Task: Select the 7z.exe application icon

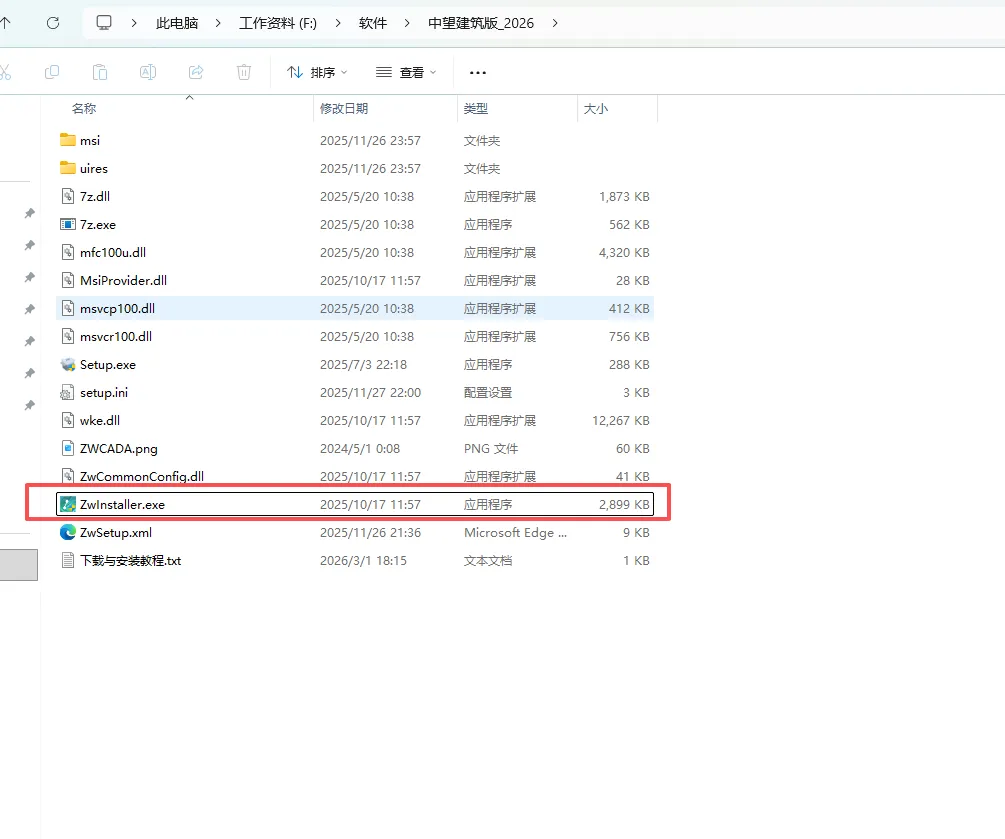Action: (68, 224)
